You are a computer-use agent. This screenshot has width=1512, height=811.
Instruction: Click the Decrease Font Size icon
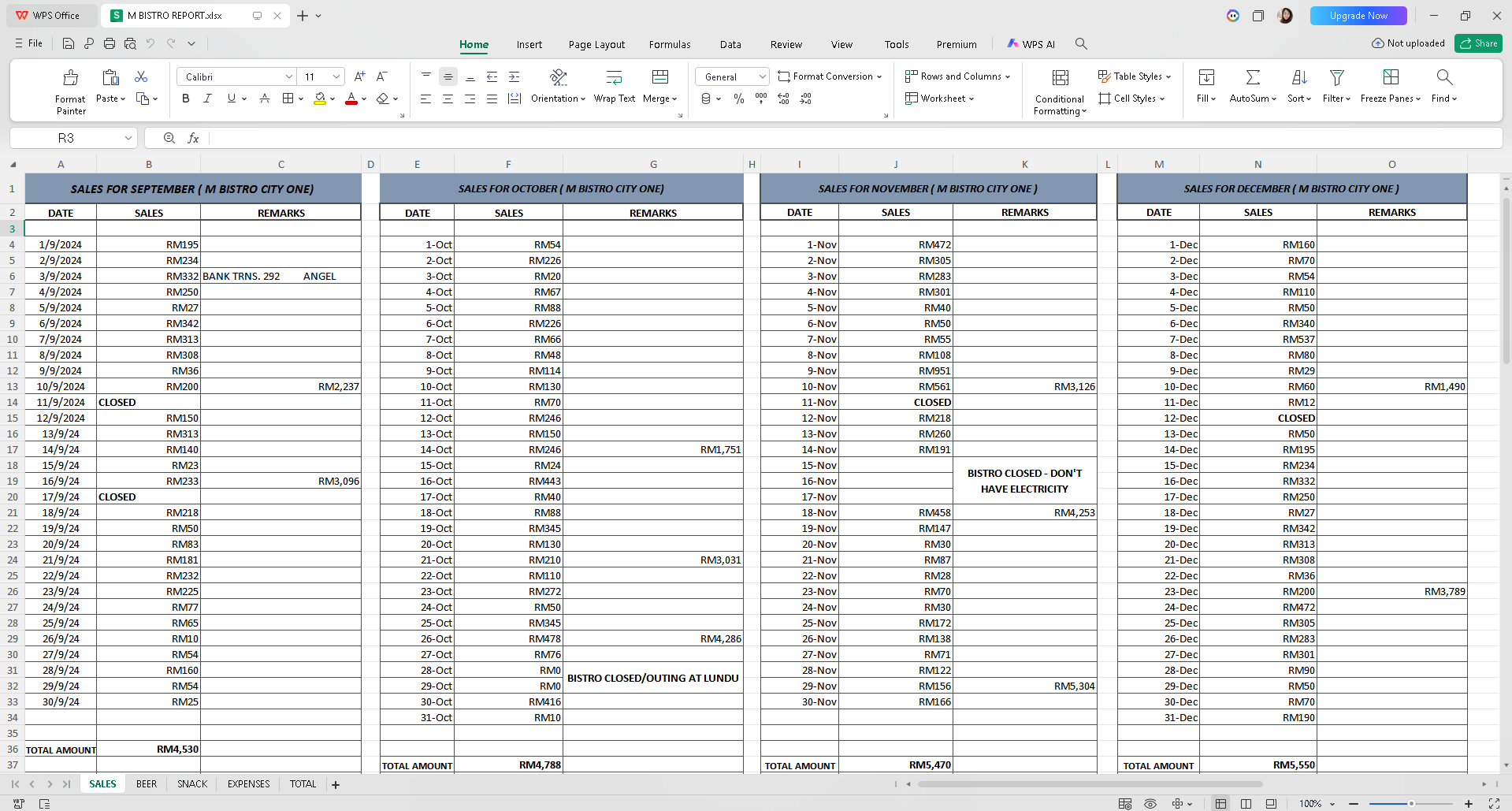381,76
